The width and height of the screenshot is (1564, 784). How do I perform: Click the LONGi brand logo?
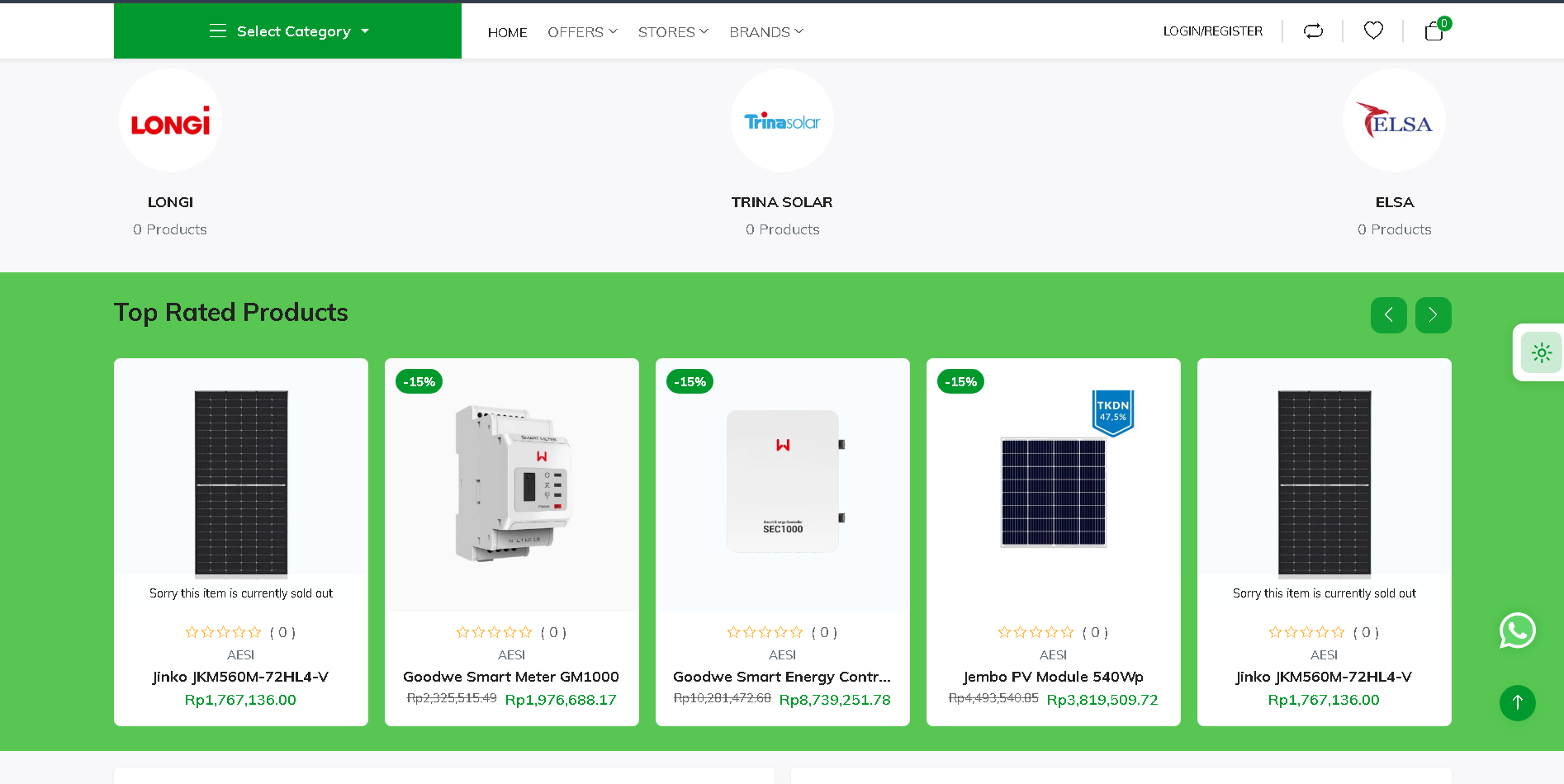pyautogui.click(x=170, y=121)
